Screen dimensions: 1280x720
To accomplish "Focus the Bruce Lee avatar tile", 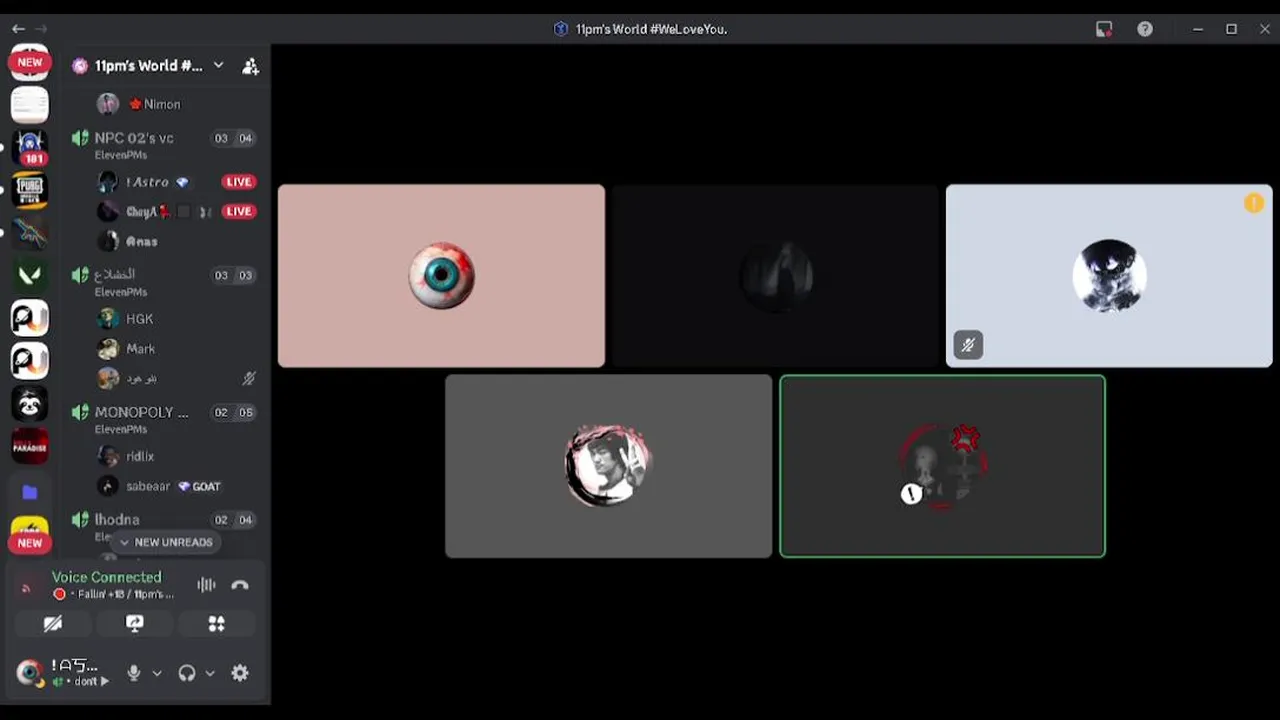I will [608, 466].
